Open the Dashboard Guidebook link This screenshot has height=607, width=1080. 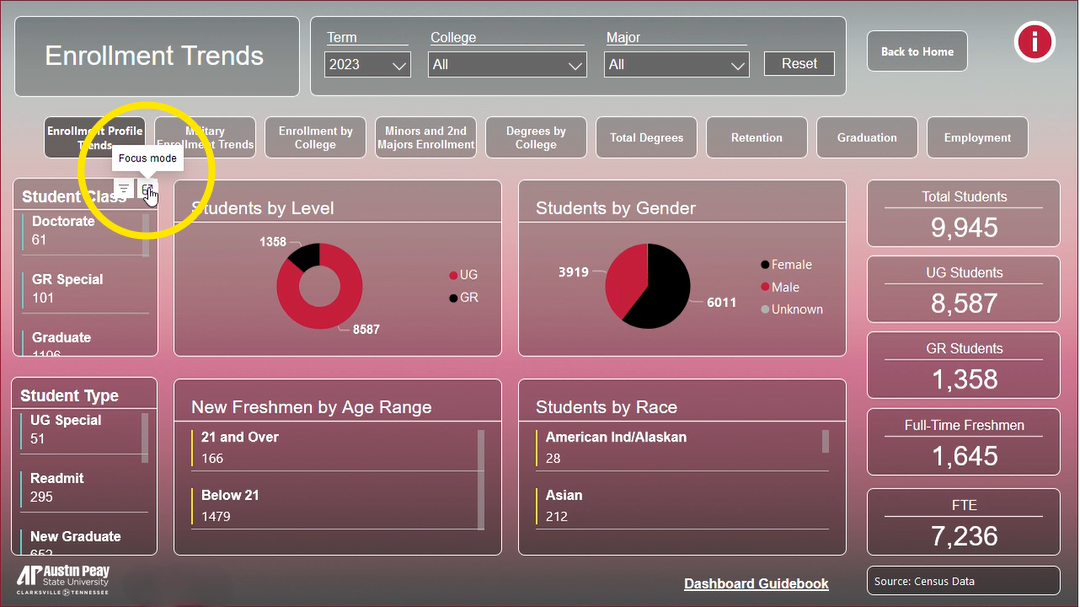point(756,584)
